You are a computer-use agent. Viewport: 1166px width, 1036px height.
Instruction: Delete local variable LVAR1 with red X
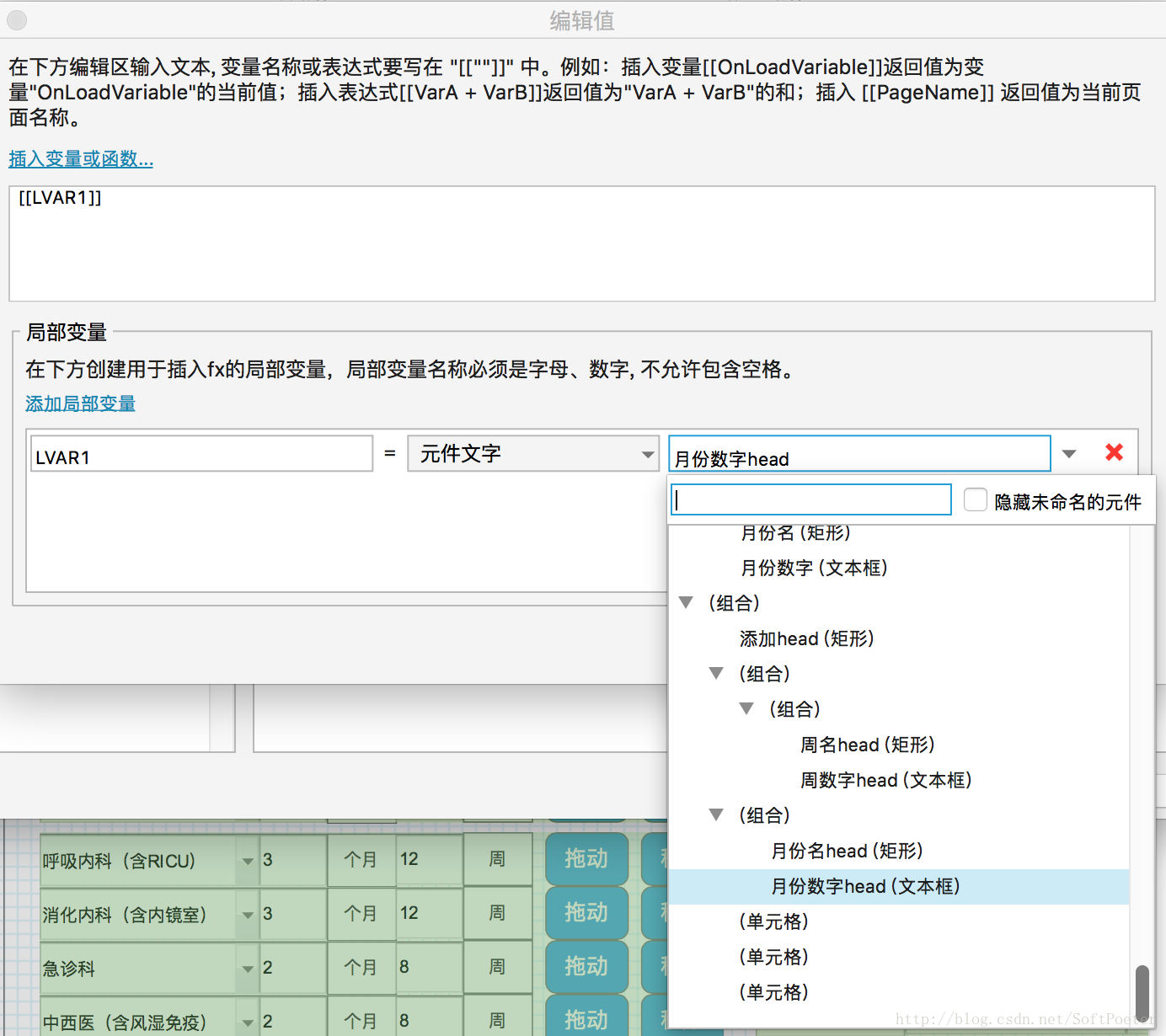click(1114, 452)
